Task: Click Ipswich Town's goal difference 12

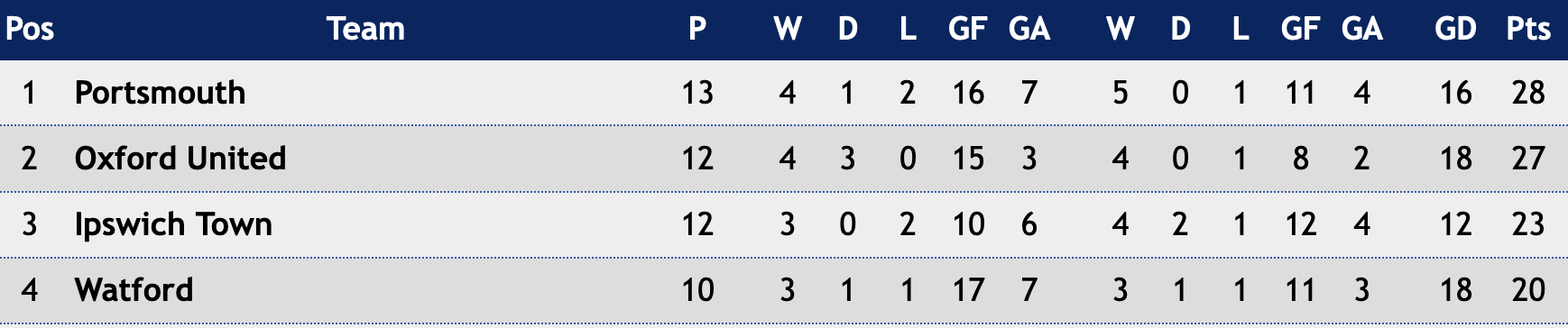Action: tap(1455, 224)
